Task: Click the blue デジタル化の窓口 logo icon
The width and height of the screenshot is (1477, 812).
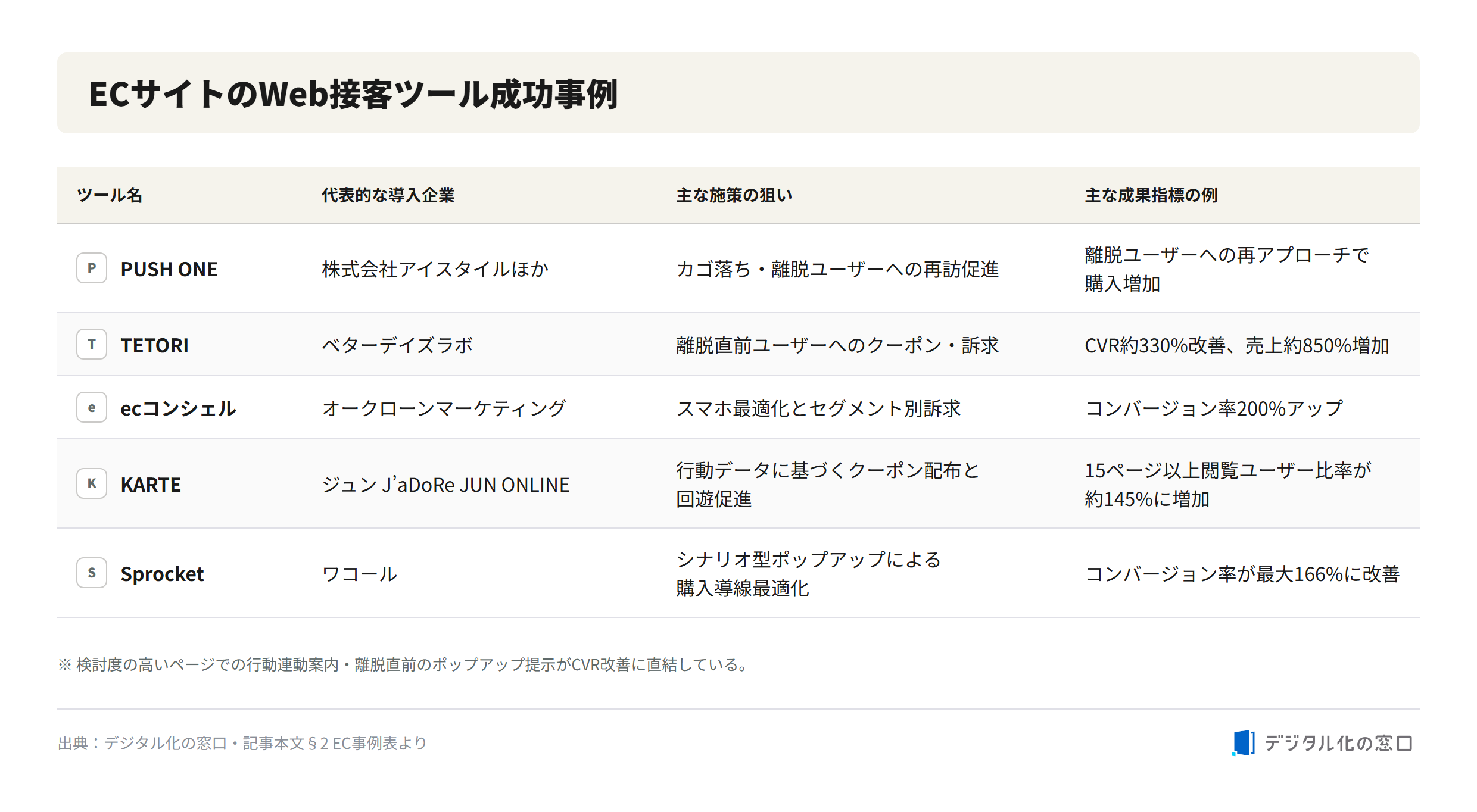Action: point(1244,743)
